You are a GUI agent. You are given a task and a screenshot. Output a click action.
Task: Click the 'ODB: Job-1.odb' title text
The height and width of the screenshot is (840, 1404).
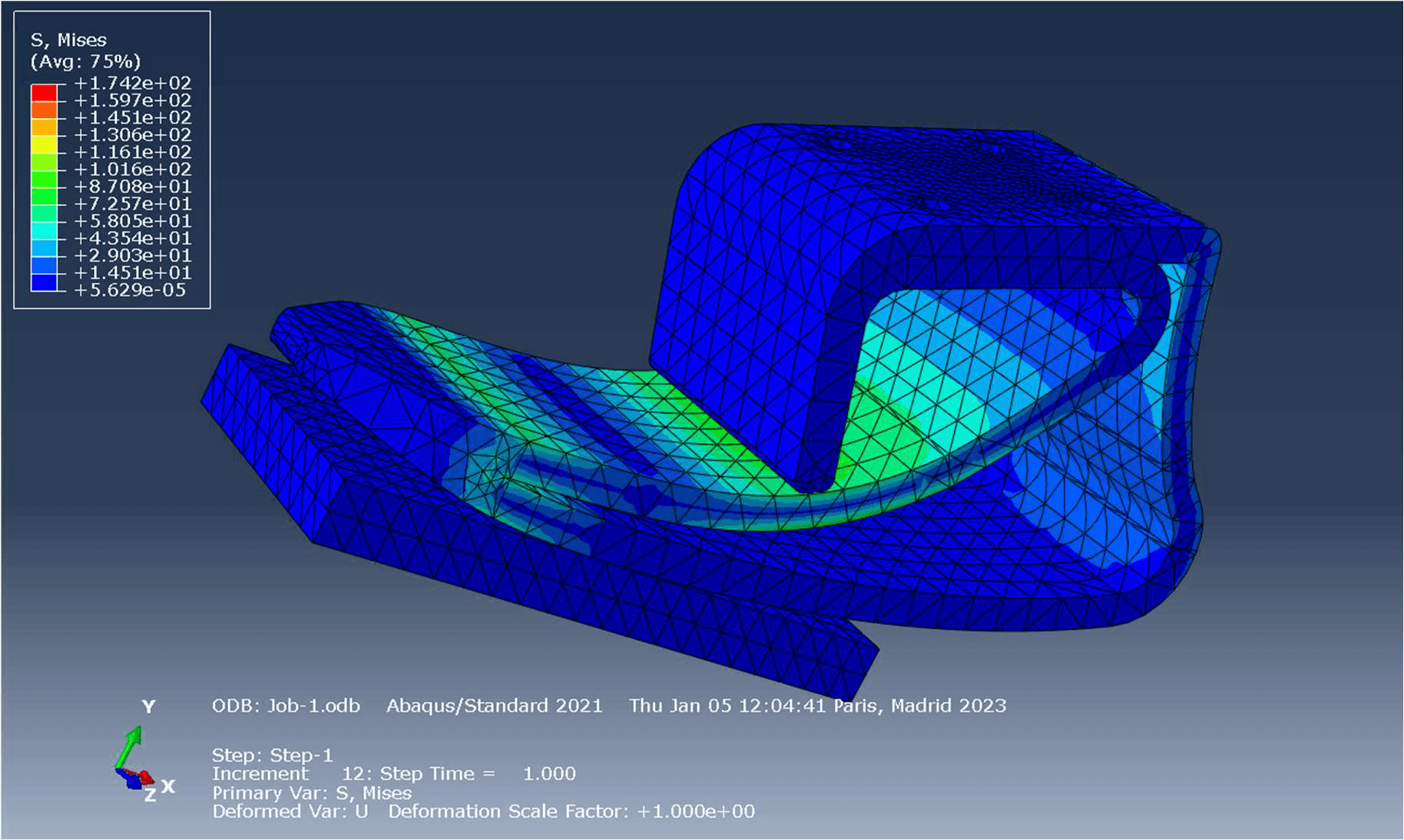pos(286,706)
